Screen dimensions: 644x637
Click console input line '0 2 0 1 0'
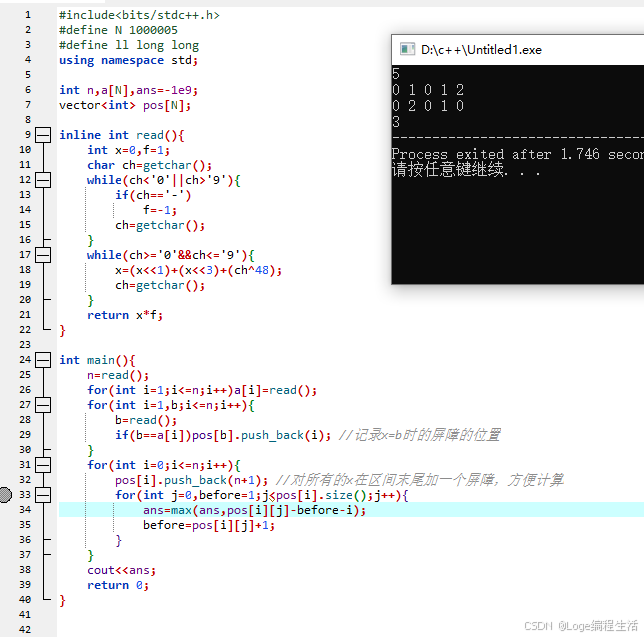(x=428, y=106)
